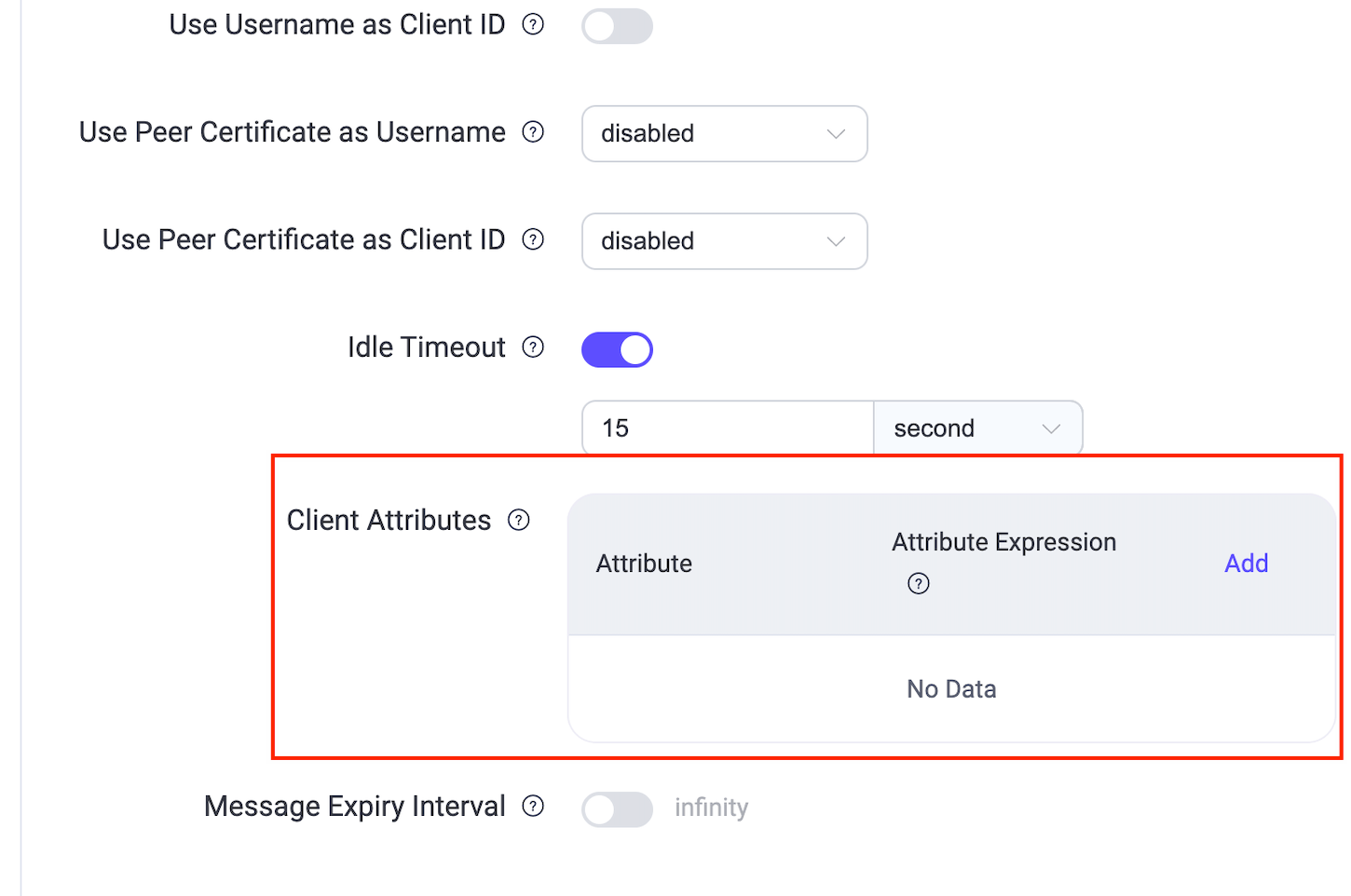
Task: Enable the Message Expiry Interval toggle
Action: point(617,809)
